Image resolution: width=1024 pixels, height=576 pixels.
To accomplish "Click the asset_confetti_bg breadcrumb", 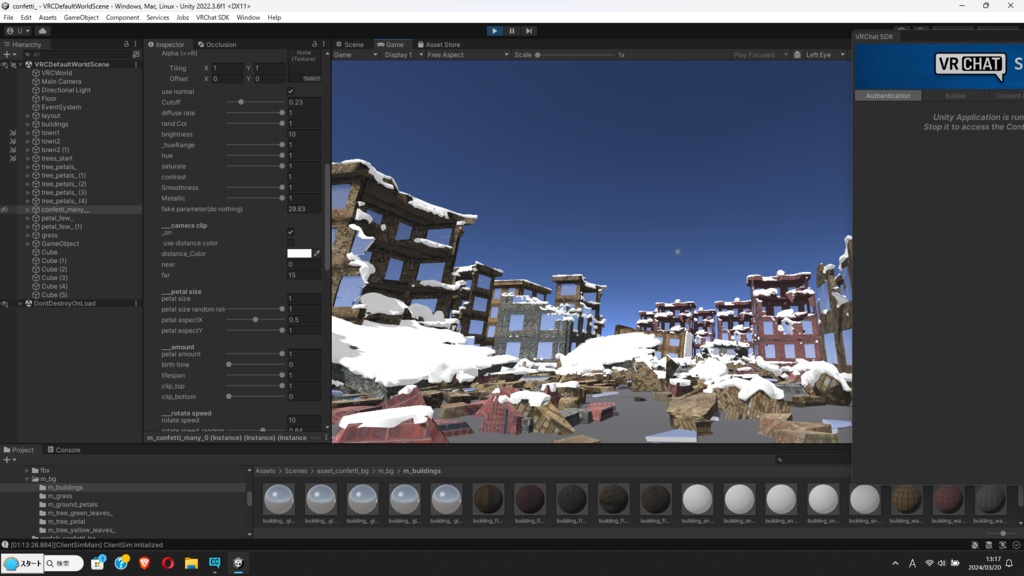I will click(x=342, y=471).
